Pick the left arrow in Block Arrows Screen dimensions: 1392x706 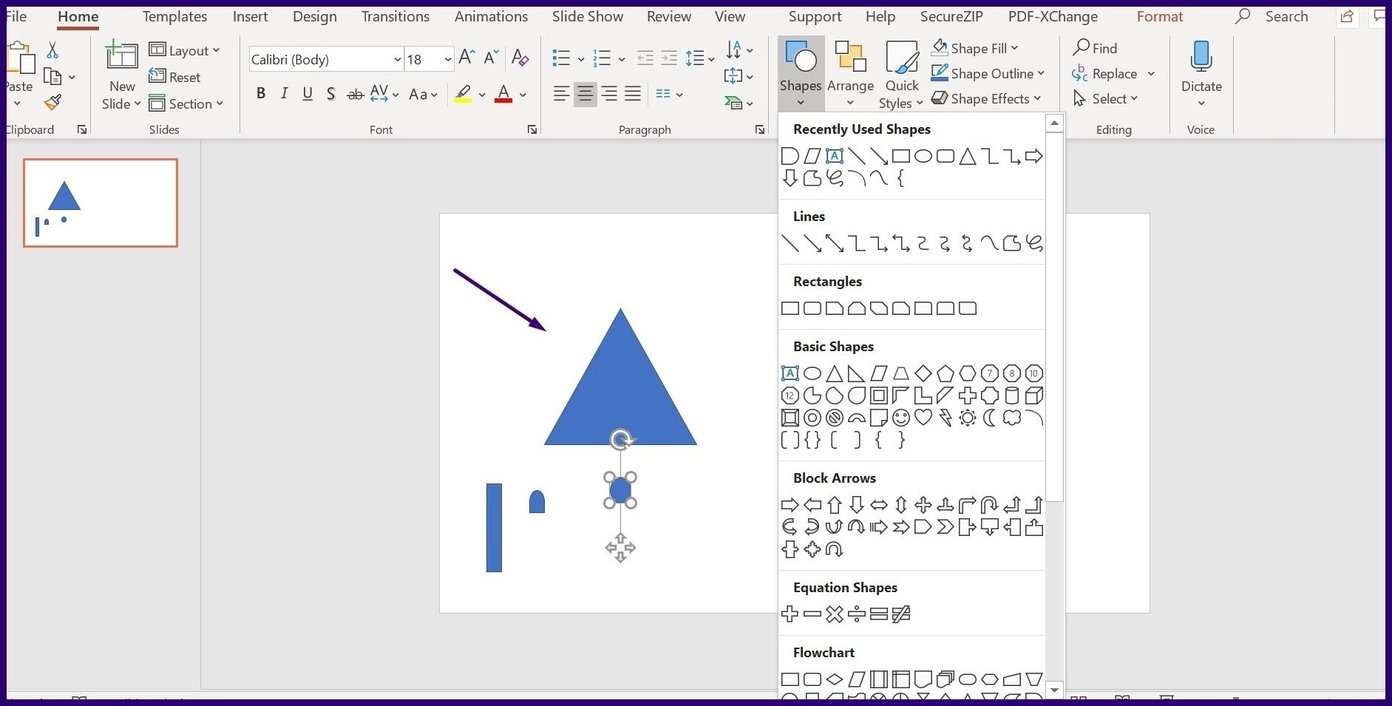tap(812, 505)
